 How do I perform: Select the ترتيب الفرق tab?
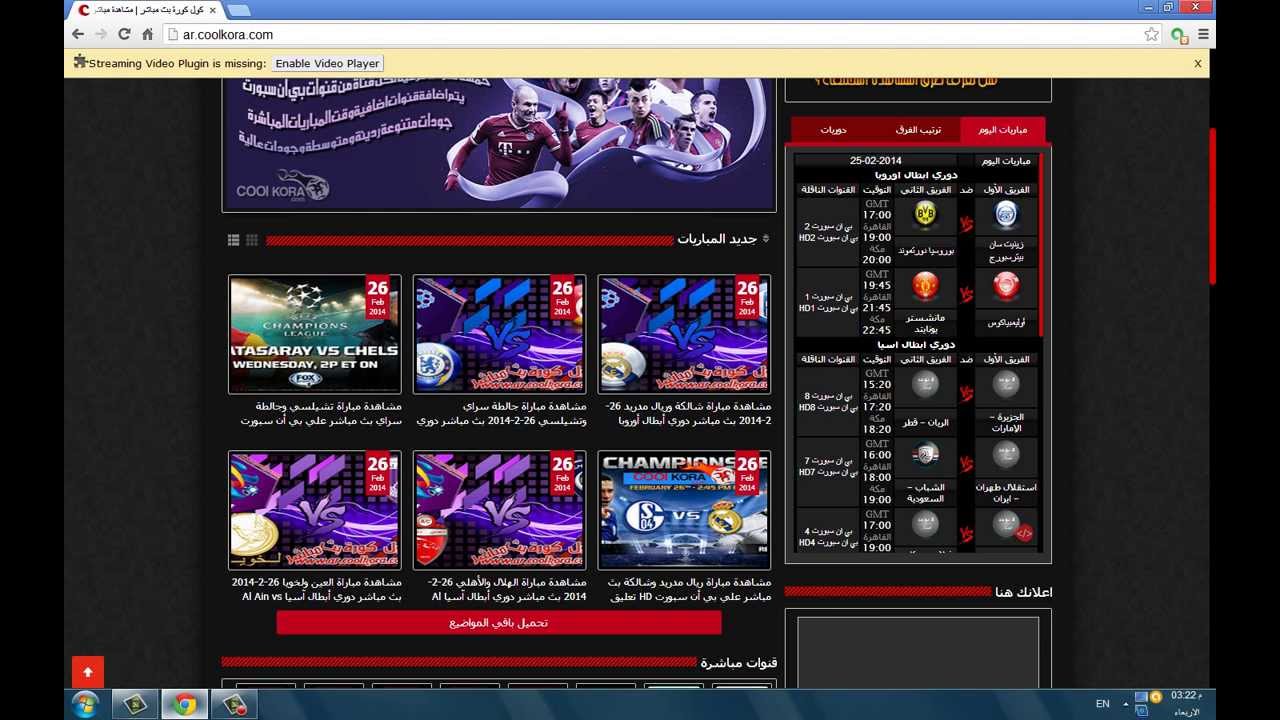point(918,130)
